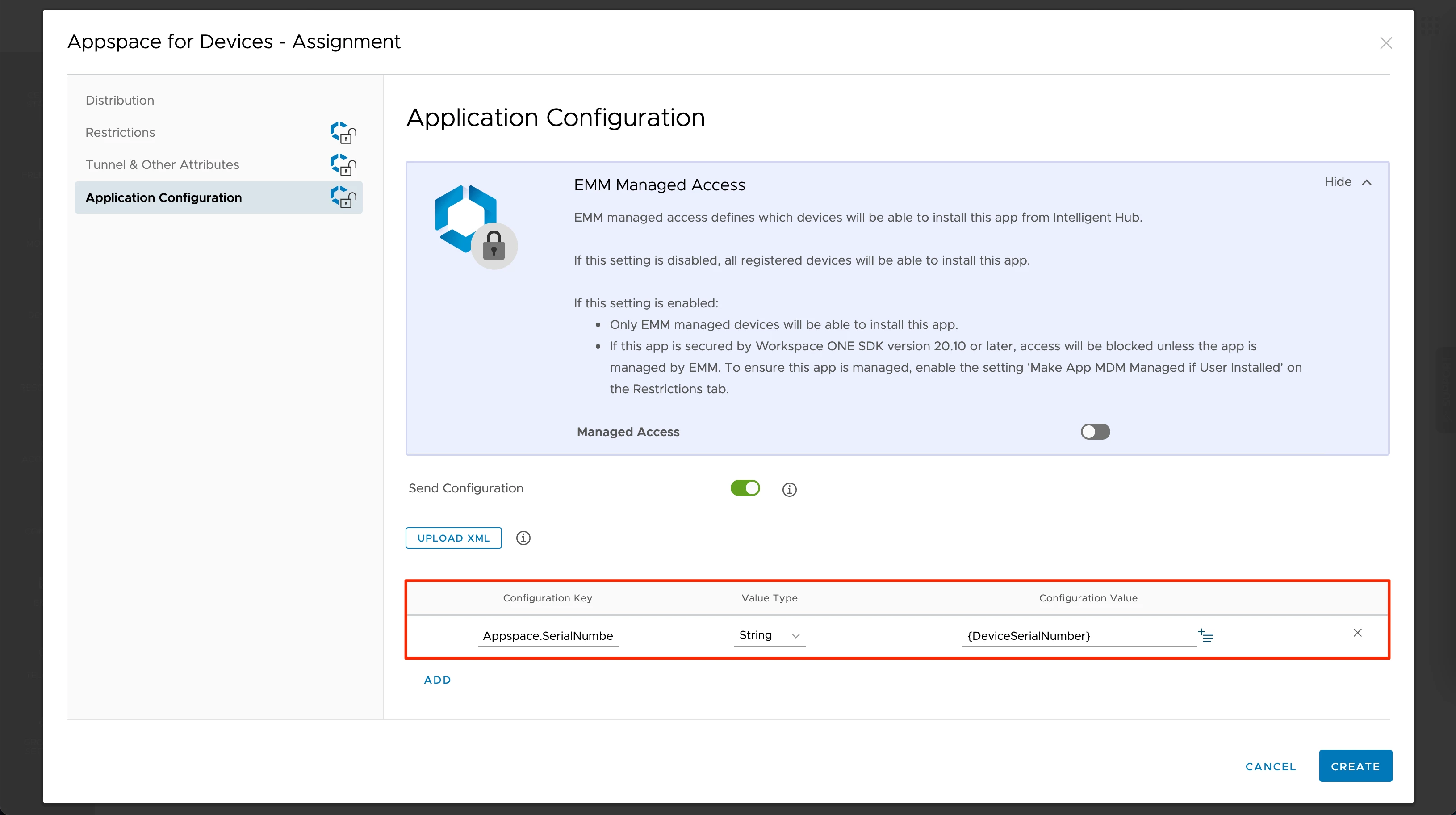Click the info icon beside Upload XML
Viewport: 1456px width, 815px height.
pos(523,538)
